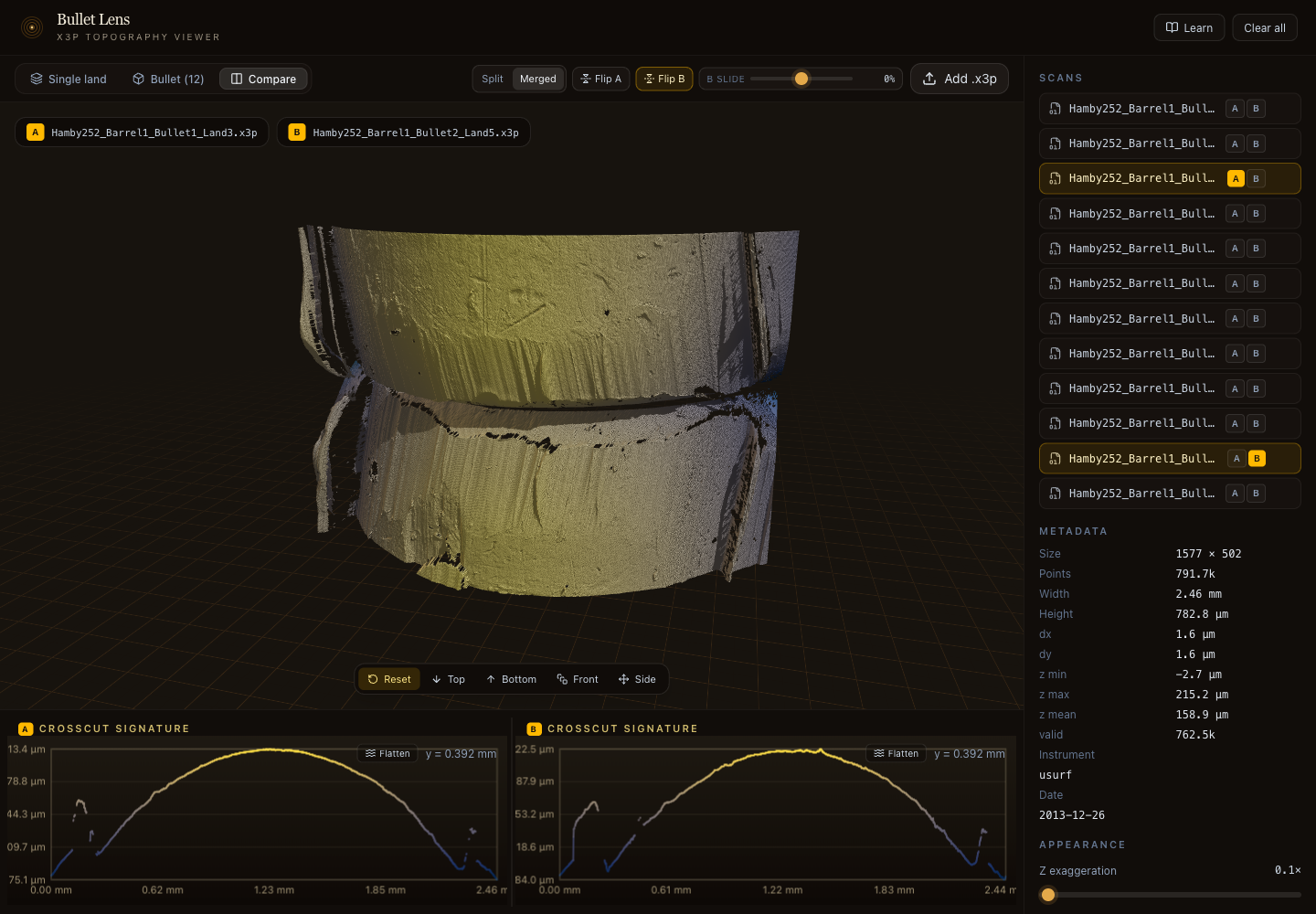
Task: Click the Flip A icon
Action: [589, 79]
